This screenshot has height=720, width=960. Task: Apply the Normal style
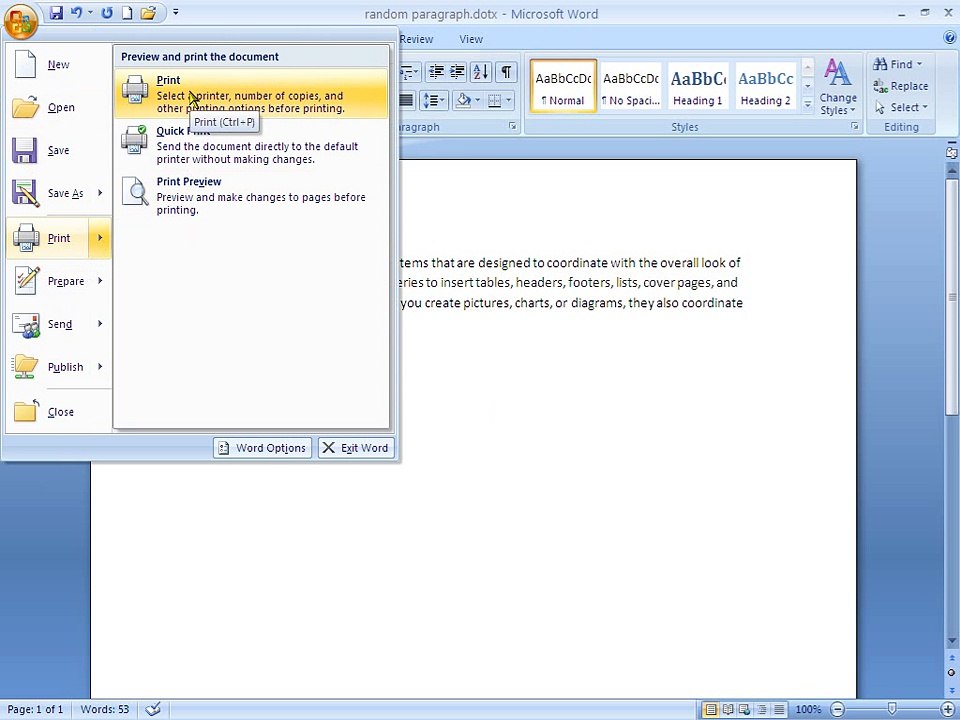click(563, 86)
